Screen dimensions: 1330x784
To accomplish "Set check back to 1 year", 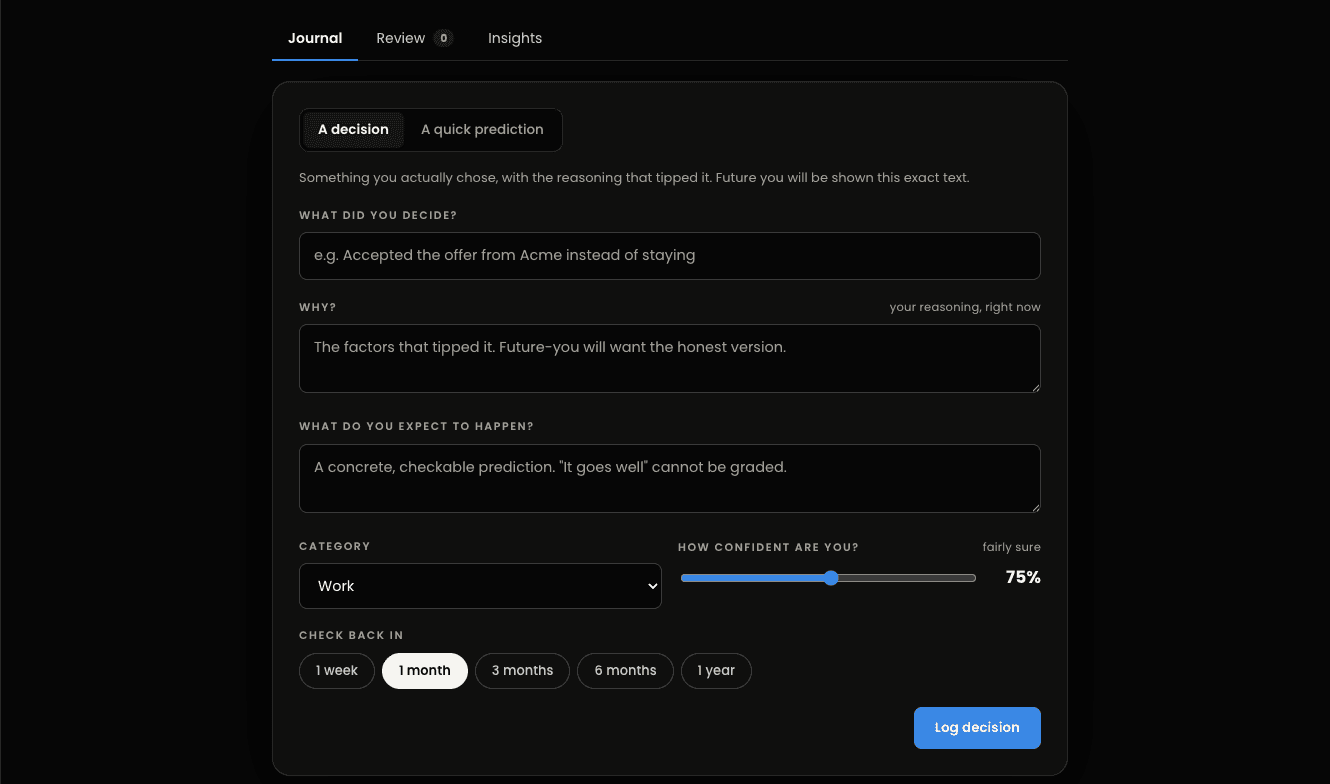I will (716, 671).
